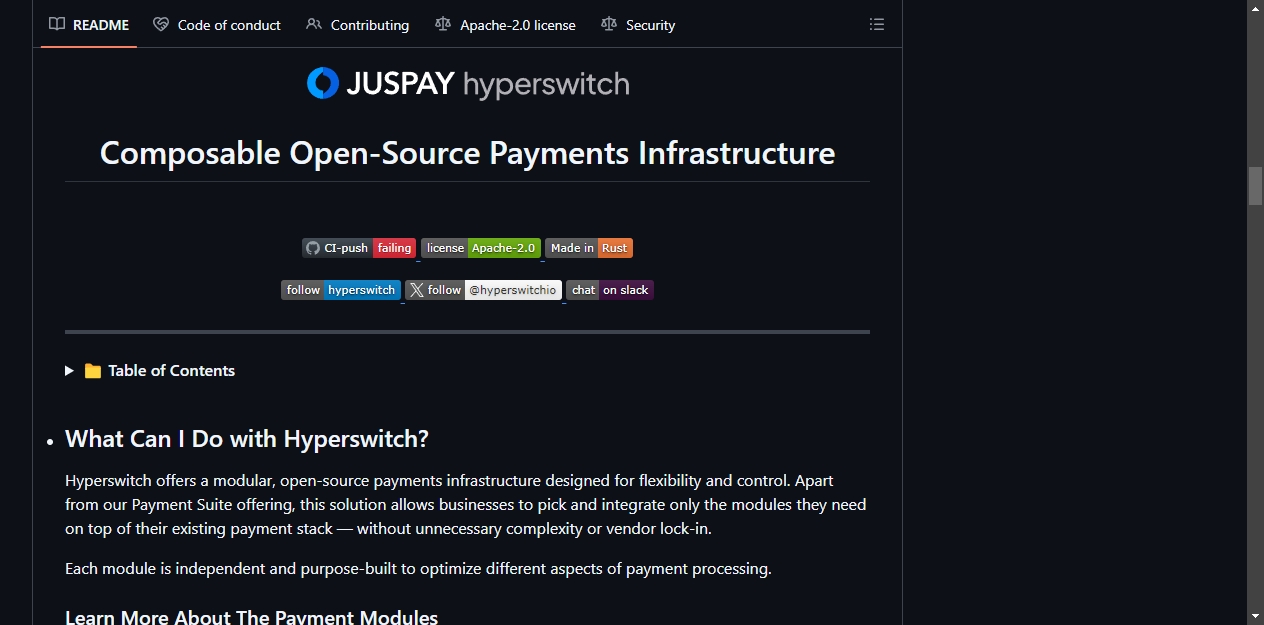Click the README book icon
The image size is (1264, 625).
pos(57,25)
